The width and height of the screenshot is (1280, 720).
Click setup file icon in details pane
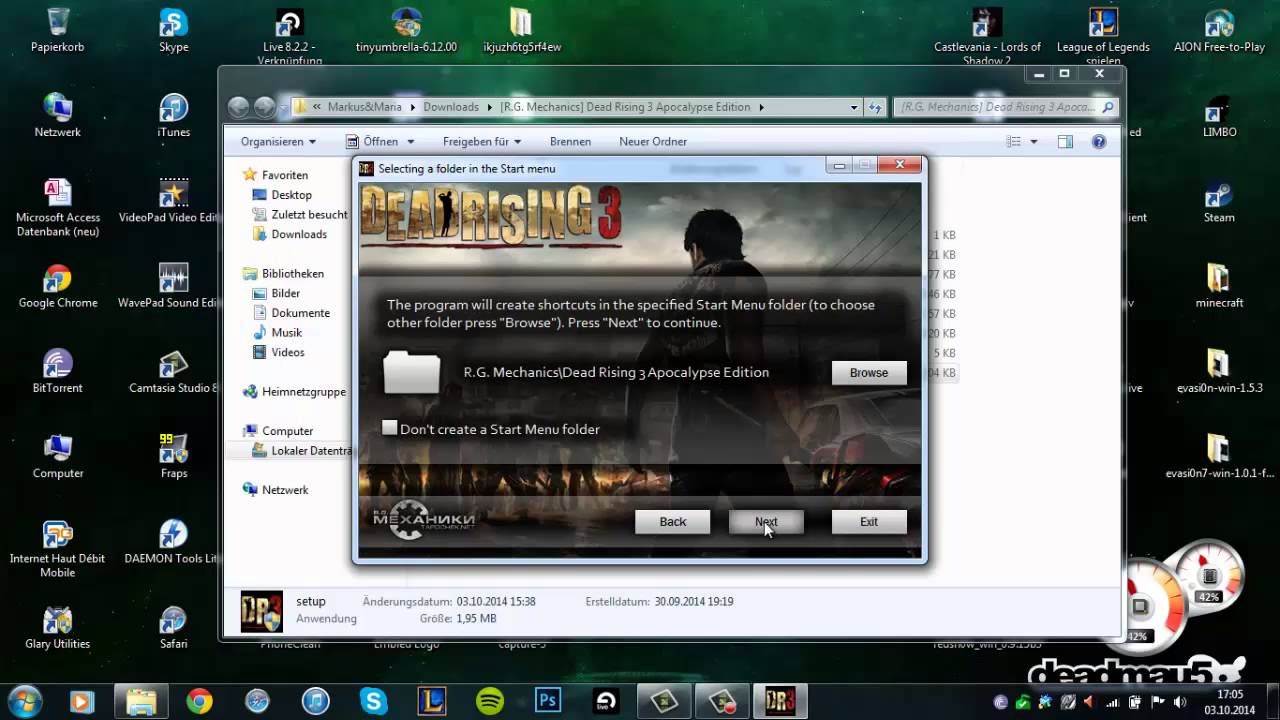tap(262, 612)
